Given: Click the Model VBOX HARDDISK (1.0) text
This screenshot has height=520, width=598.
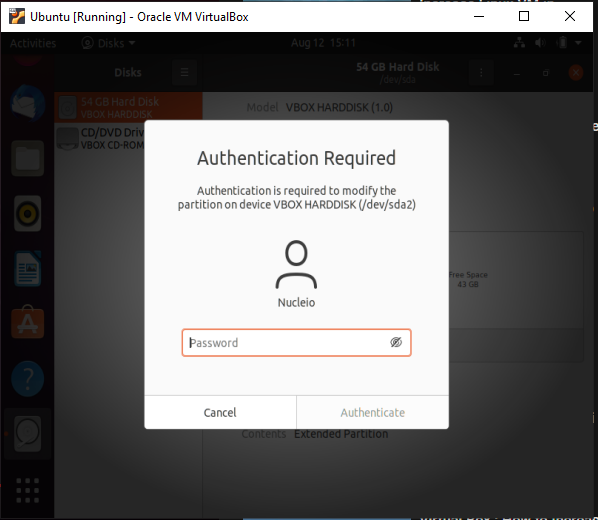Looking at the screenshot, I should (320, 107).
